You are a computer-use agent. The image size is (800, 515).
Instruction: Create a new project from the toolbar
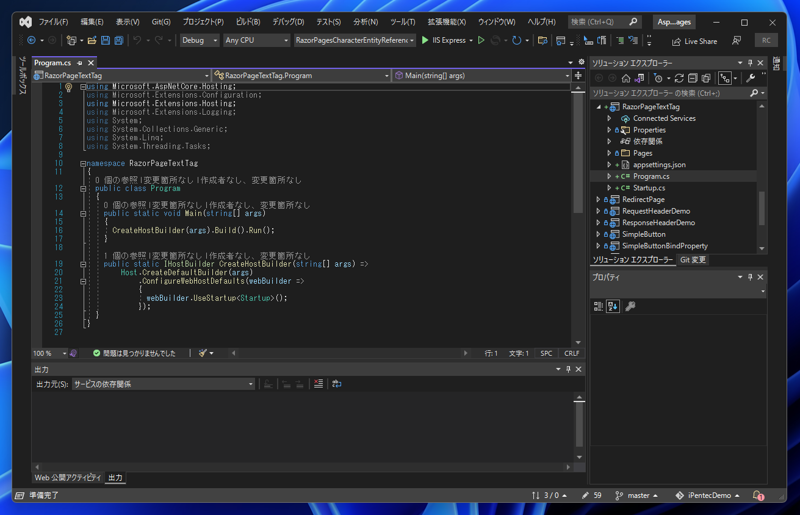pyautogui.click(x=71, y=40)
